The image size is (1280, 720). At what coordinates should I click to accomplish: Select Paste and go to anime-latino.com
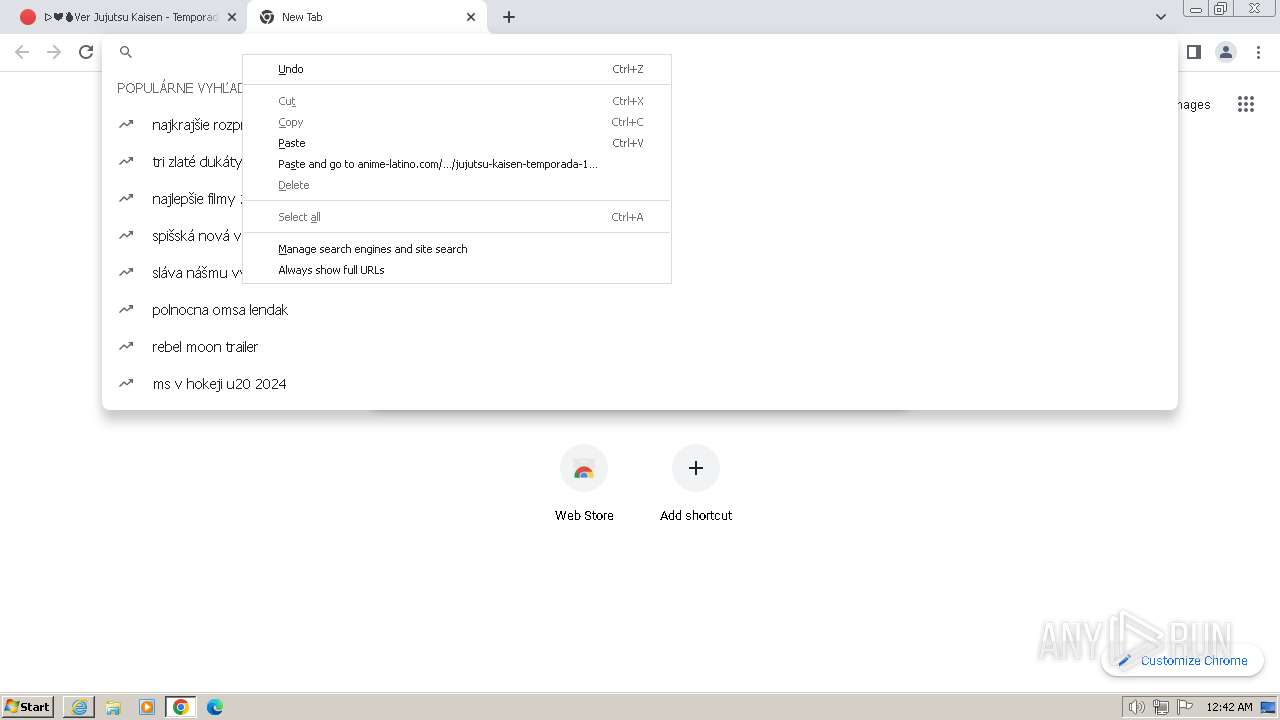tap(457, 164)
